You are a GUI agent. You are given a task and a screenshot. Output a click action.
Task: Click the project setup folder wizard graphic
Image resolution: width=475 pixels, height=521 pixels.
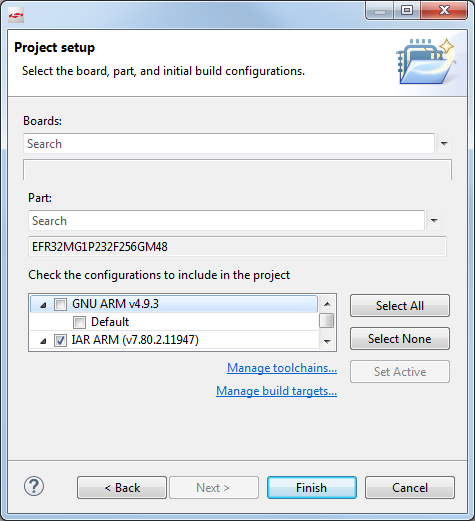[x=426, y=61]
